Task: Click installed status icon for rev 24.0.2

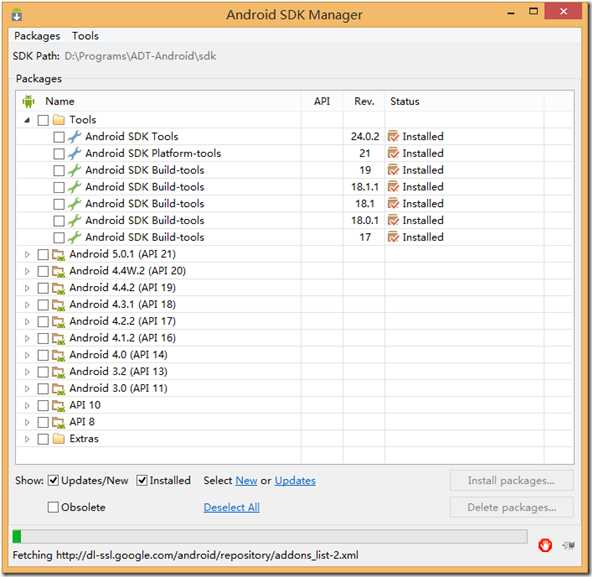Action: click(x=393, y=137)
